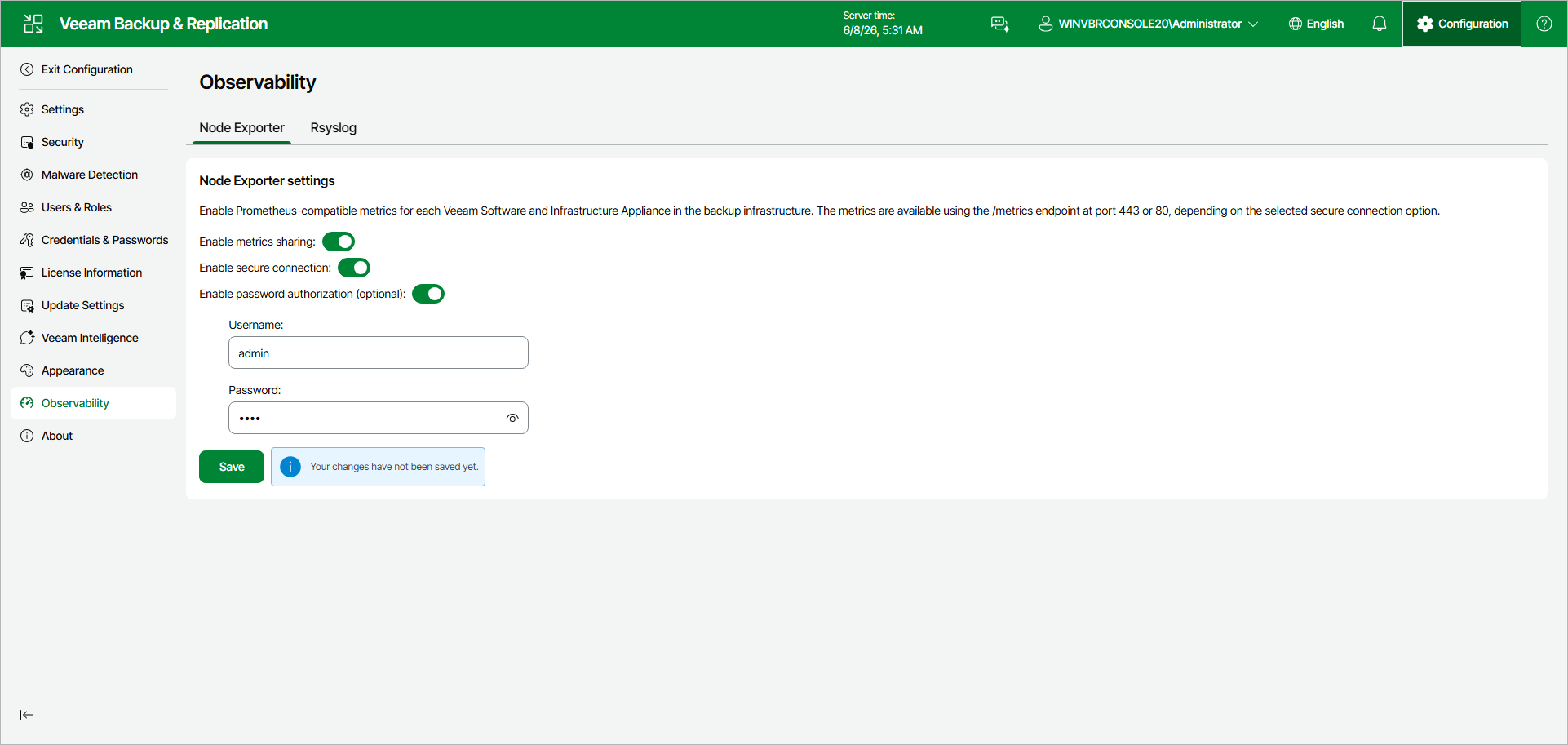Click the Server time display
The height and width of the screenshot is (745, 1568).
click(883, 24)
